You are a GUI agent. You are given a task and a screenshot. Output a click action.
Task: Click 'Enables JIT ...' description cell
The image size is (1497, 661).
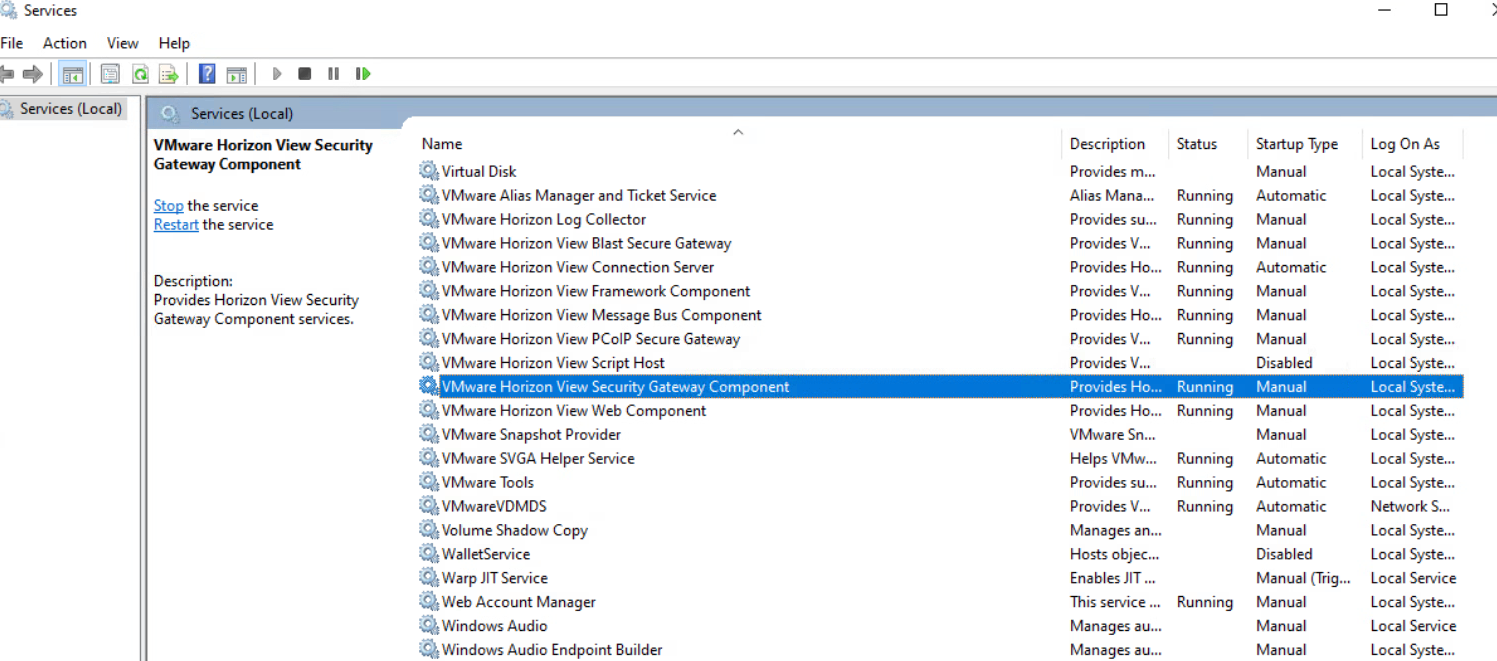pos(1113,579)
